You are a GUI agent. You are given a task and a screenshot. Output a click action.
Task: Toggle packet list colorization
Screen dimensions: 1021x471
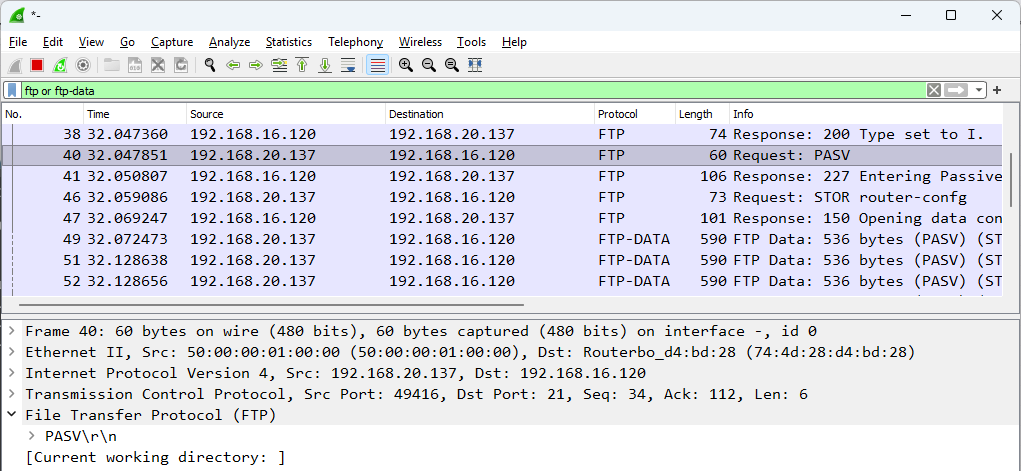[378, 65]
